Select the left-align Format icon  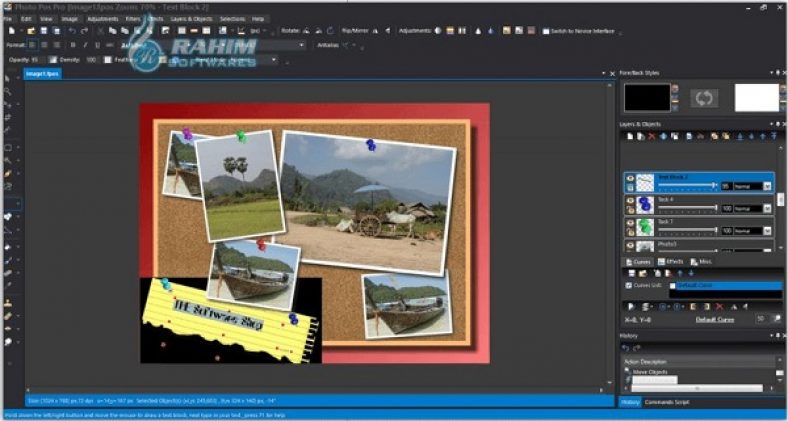tap(33, 45)
